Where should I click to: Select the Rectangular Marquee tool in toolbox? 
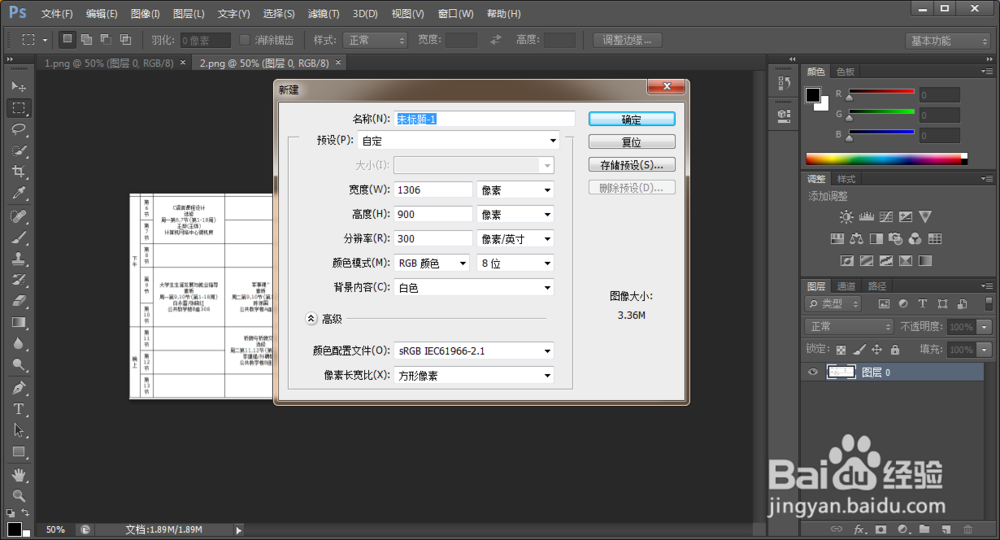click(x=18, y=108)
